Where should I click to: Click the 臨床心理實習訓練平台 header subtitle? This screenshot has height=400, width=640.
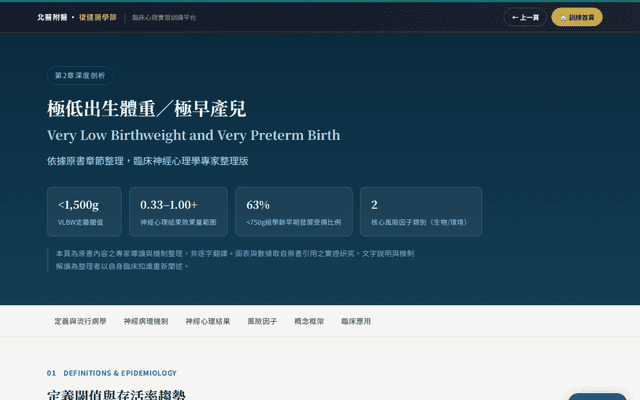[x=164, y=18]
